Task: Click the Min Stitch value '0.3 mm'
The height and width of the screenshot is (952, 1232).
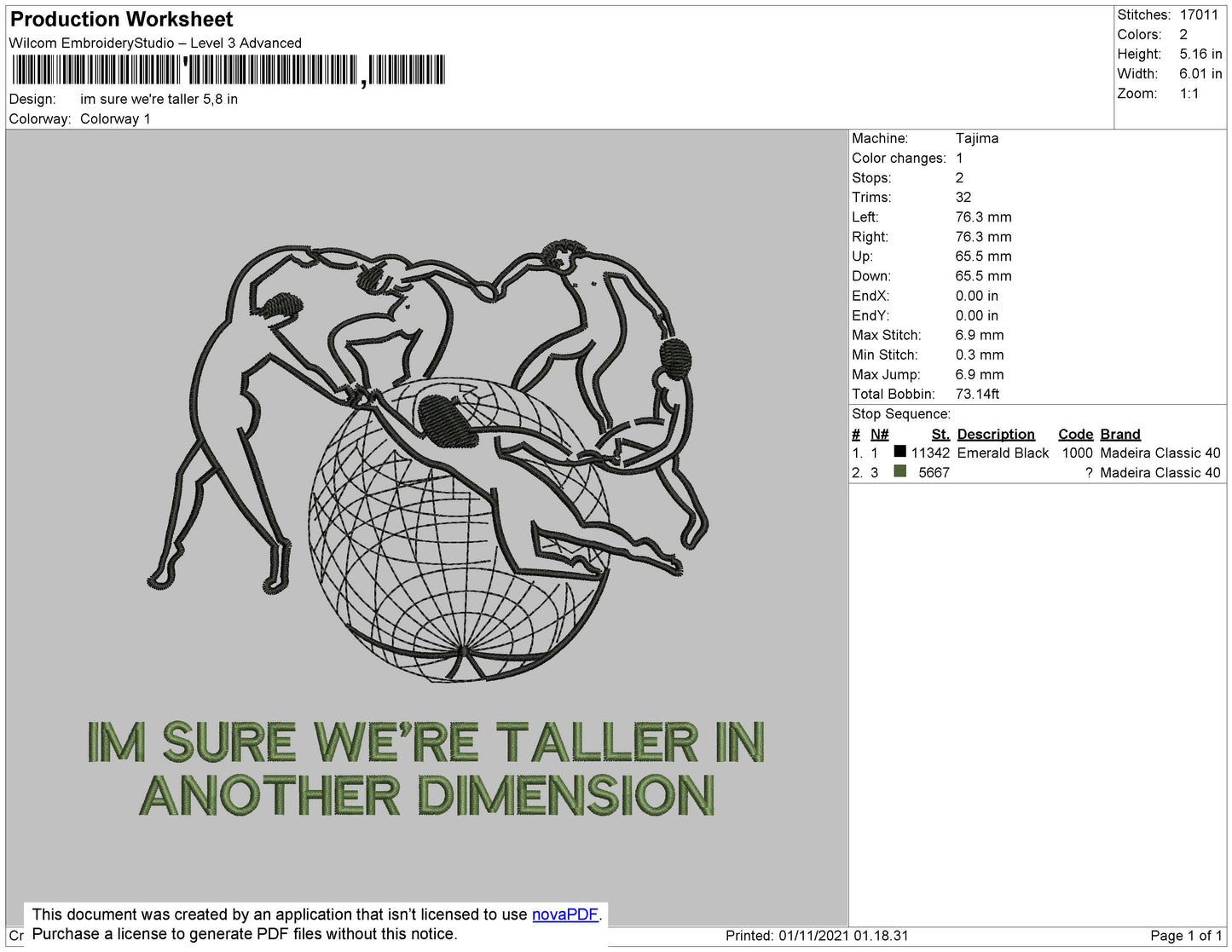Action: (x=980, y=355)
